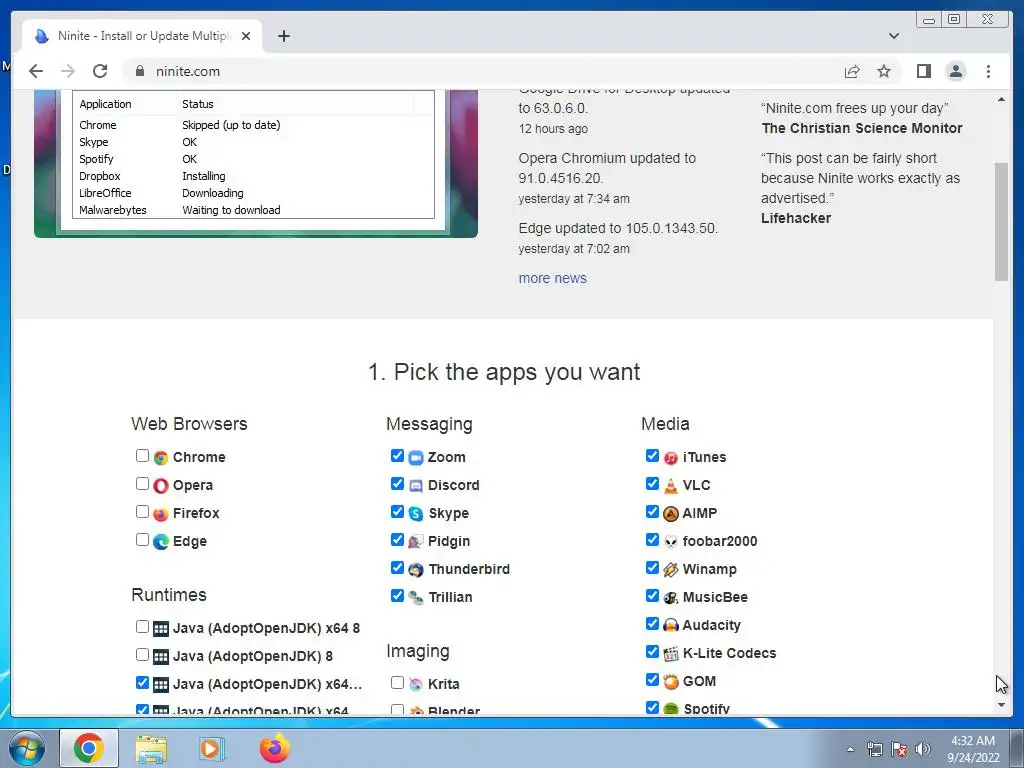Uncheck the Zoom checkbox
Screen dimensions: 1024x768
(397, 456)
